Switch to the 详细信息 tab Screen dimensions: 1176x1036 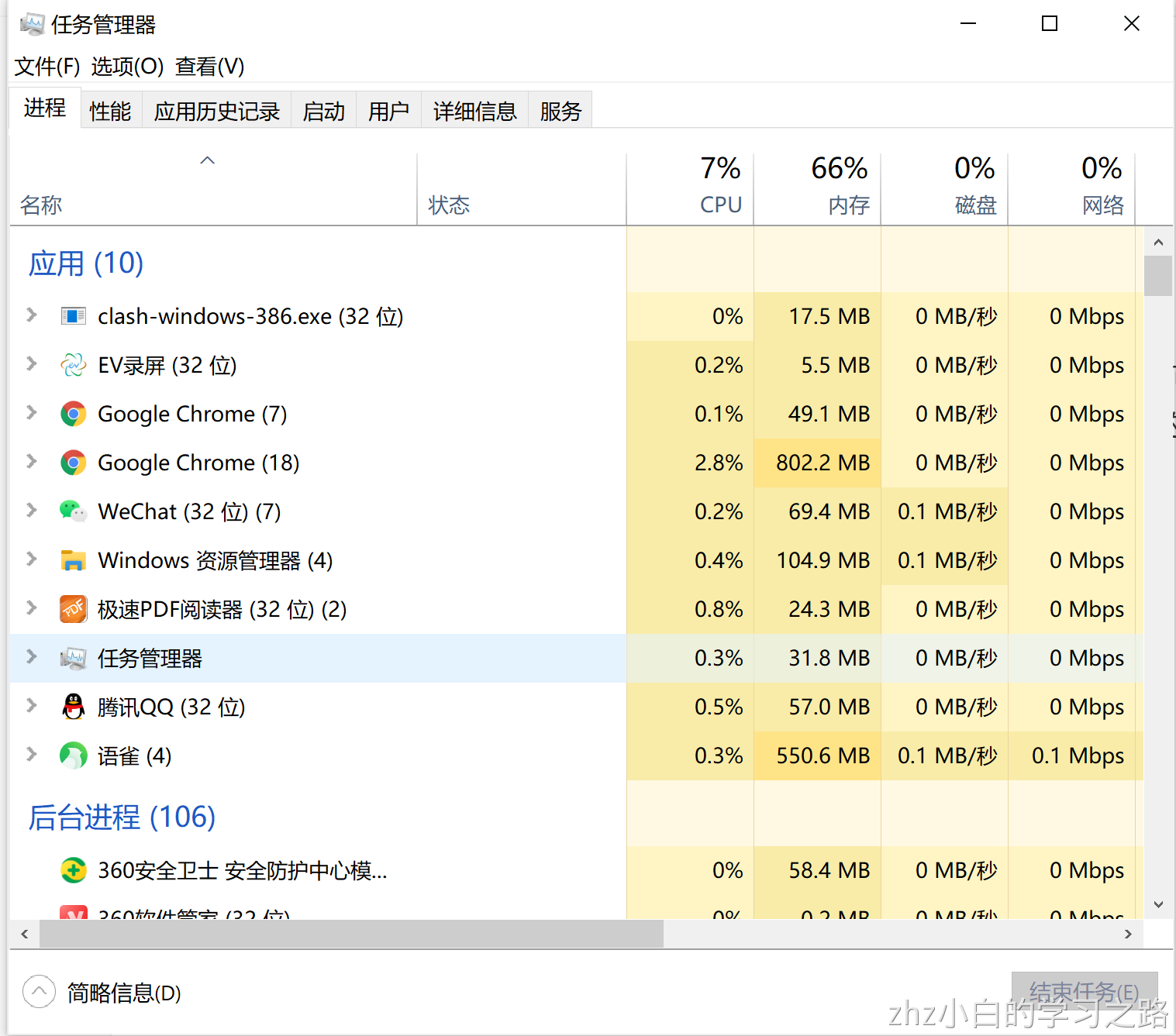coord(475,111)
